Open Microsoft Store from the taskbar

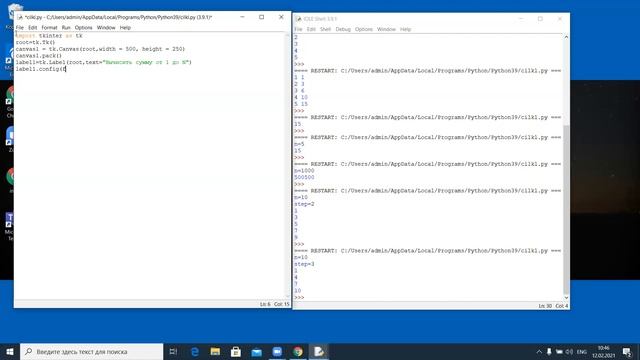pos(236,351)
